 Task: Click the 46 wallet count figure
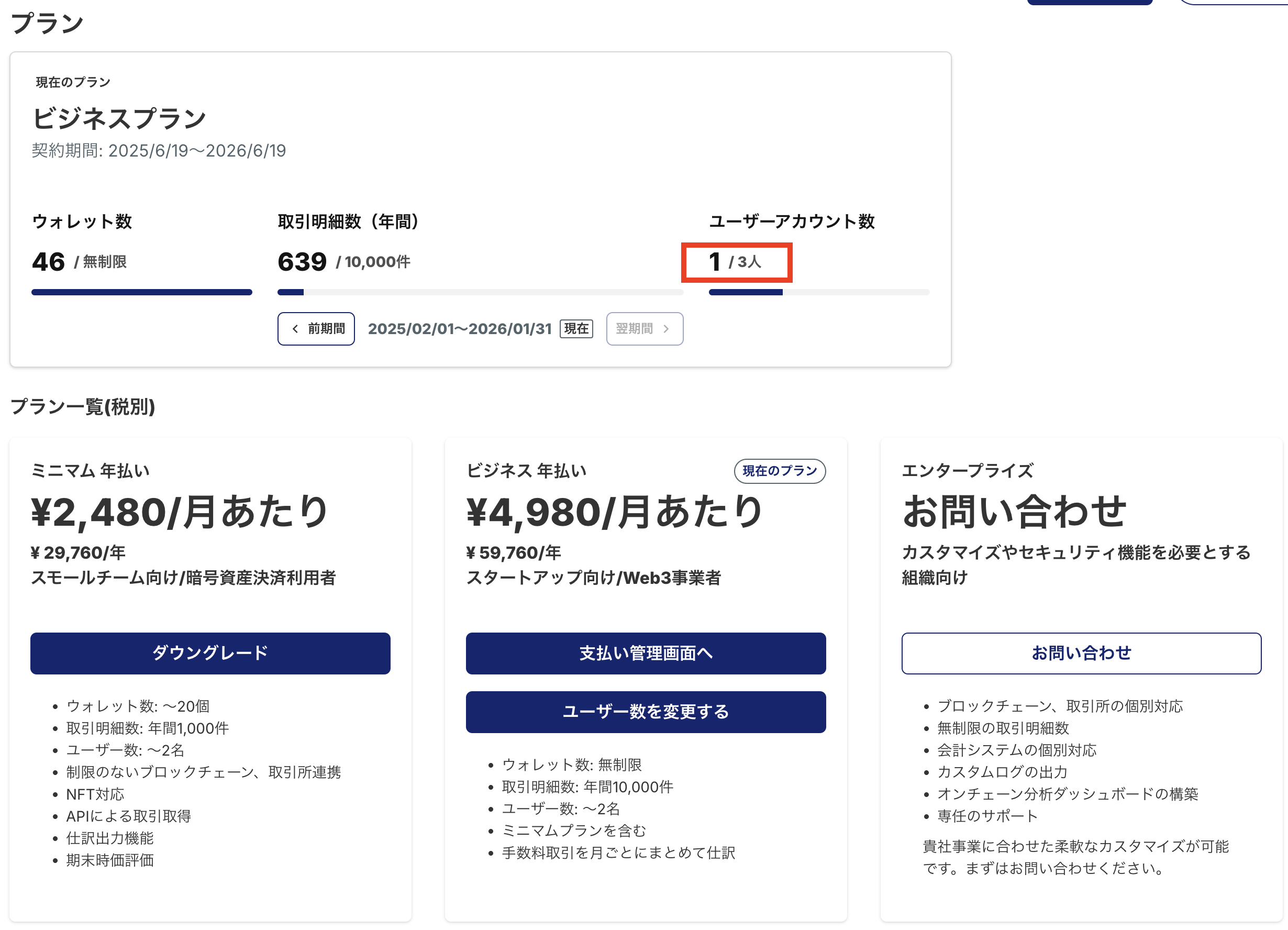click(x=48, y=262)
